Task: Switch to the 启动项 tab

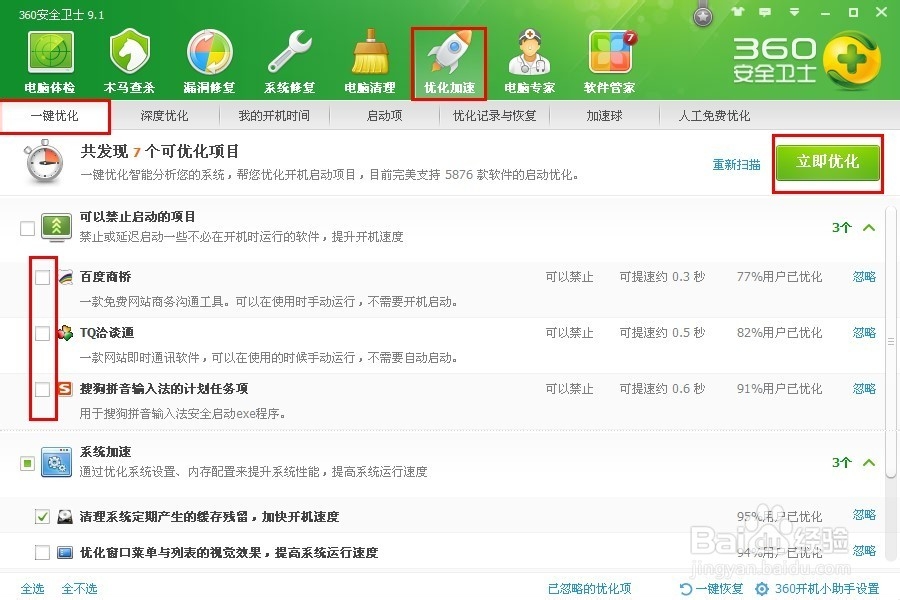Action: click(x=383, y=115)
